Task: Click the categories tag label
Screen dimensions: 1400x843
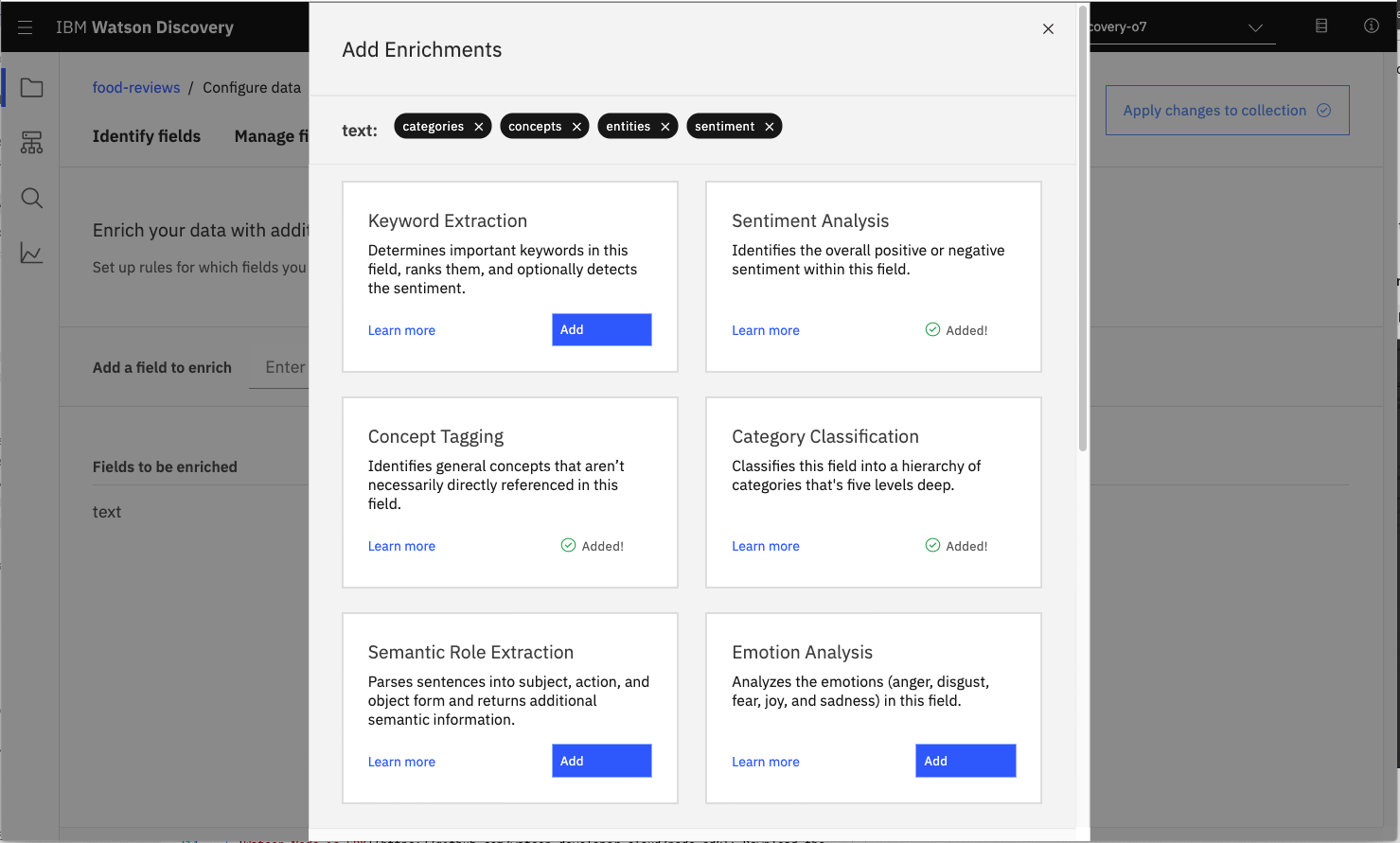Action: pos(433,127)
